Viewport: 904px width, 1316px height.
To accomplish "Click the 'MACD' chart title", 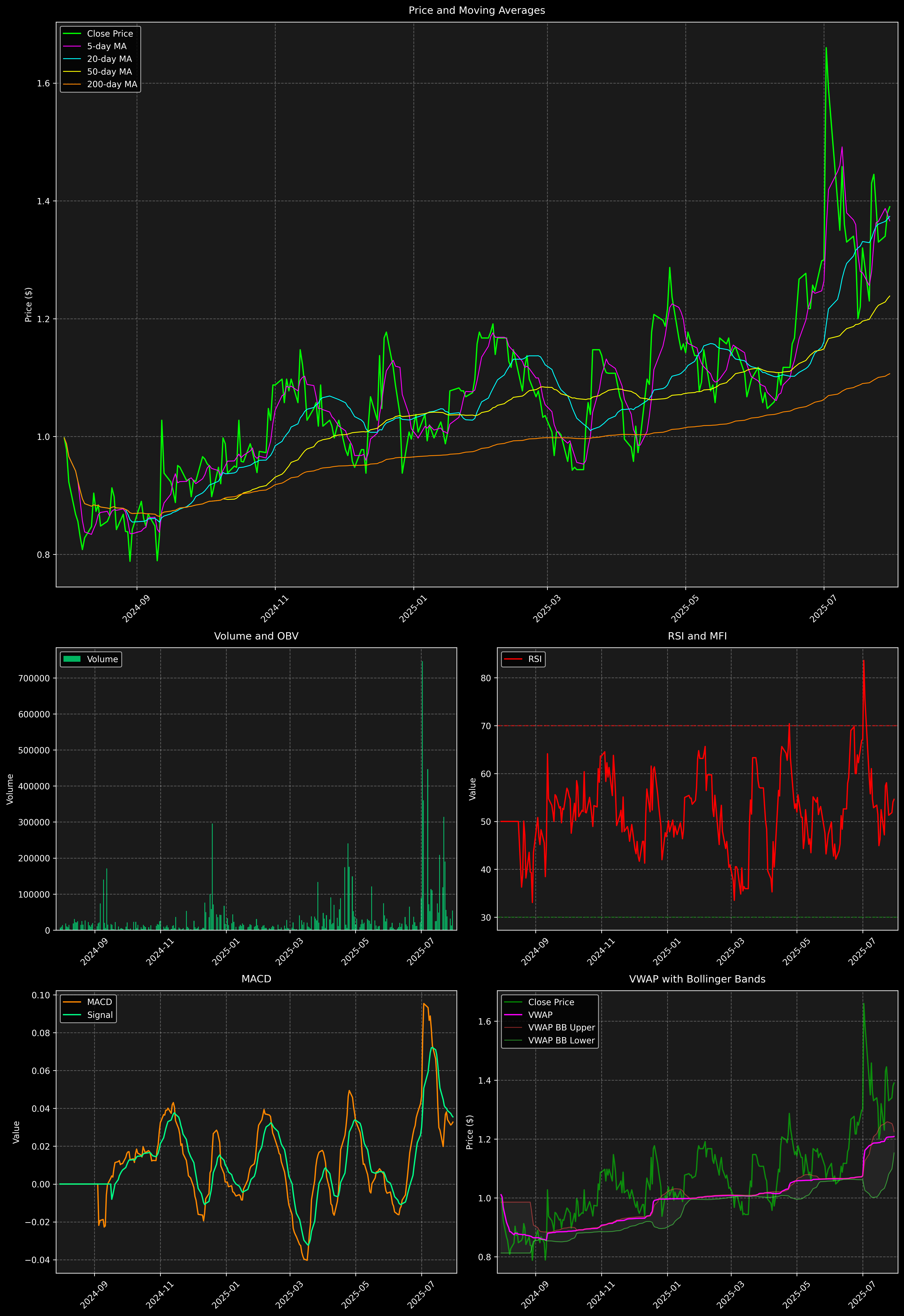I will click(256, 979).
